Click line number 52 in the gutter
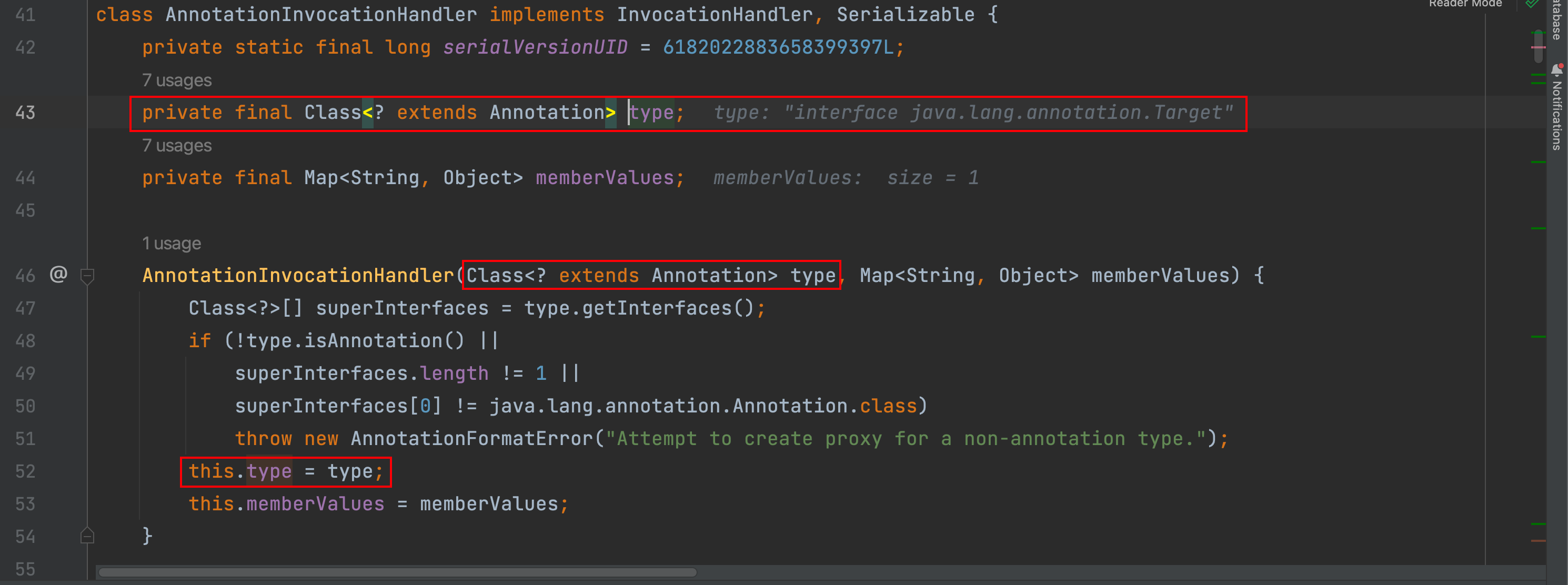This screenshot has width=1568, height=585. [x=25, y=471]
